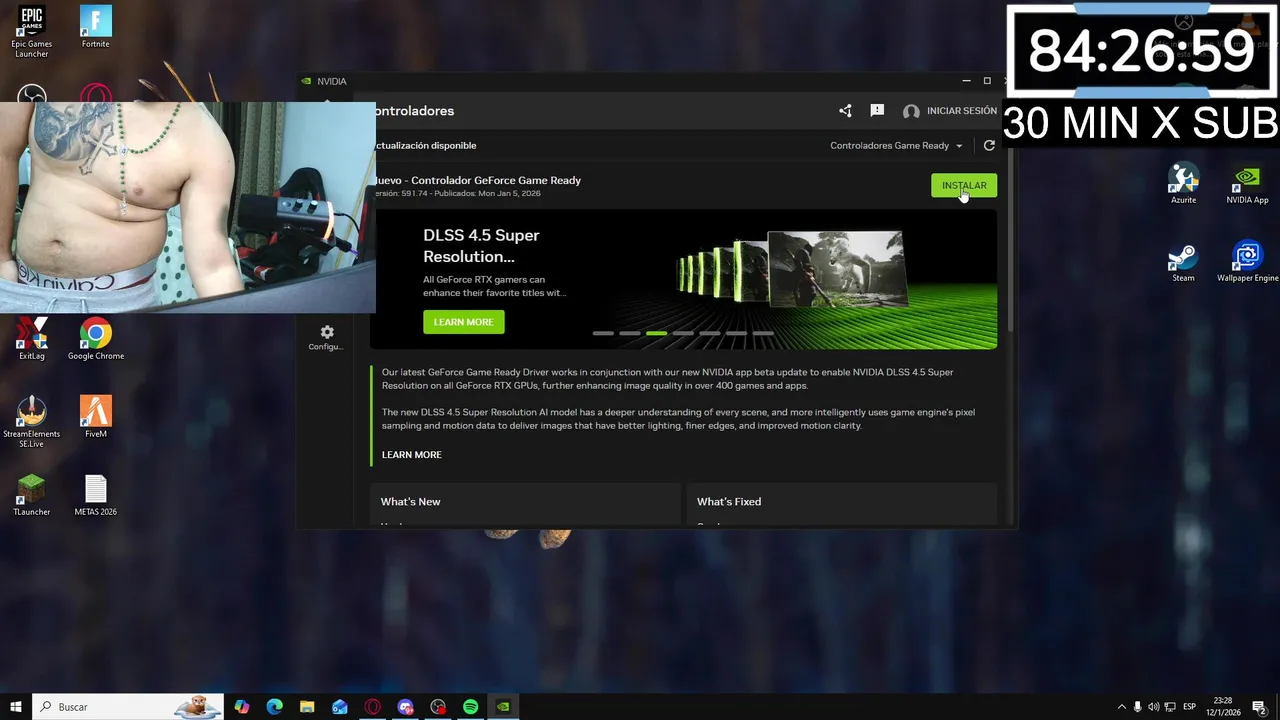Open Epic Games Launcher desktop icon
Viewport: 1280px width, 720px height.
pos(32,32)
